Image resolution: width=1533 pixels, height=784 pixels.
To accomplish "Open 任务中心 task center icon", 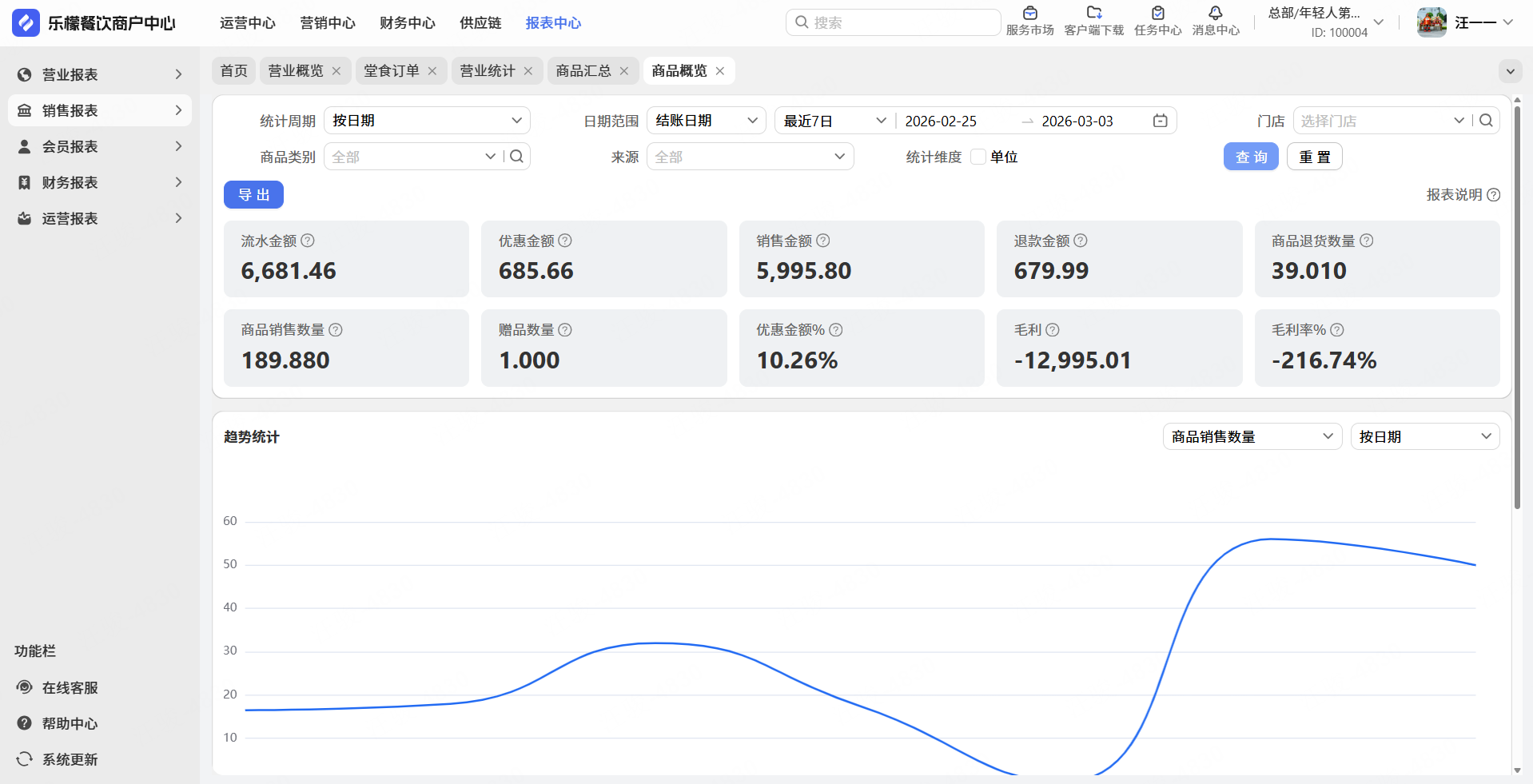I will 1157,13.
